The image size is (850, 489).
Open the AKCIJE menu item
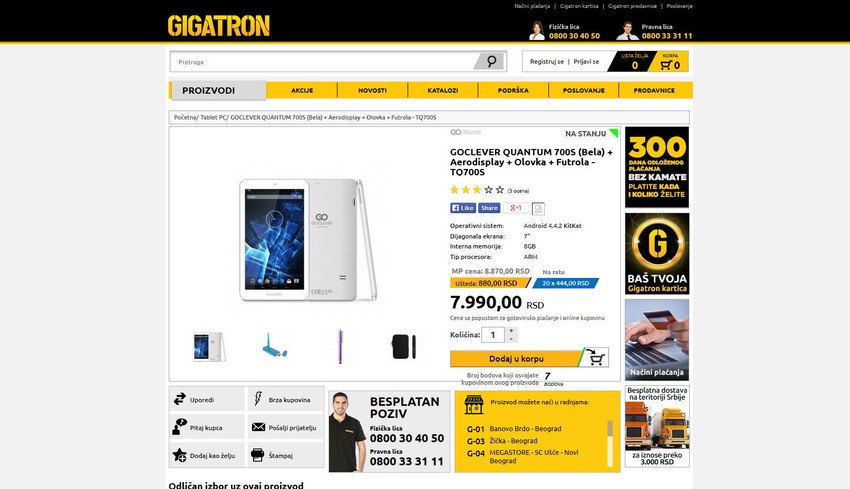pyautogui.click(x=302, y=91)
